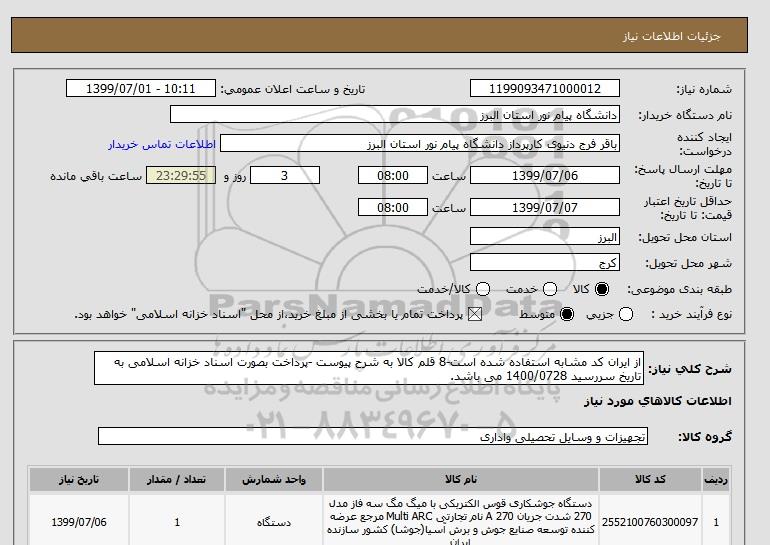
Task: Click the product code 2552100760300097 cell
Action: tap(650, 522)
